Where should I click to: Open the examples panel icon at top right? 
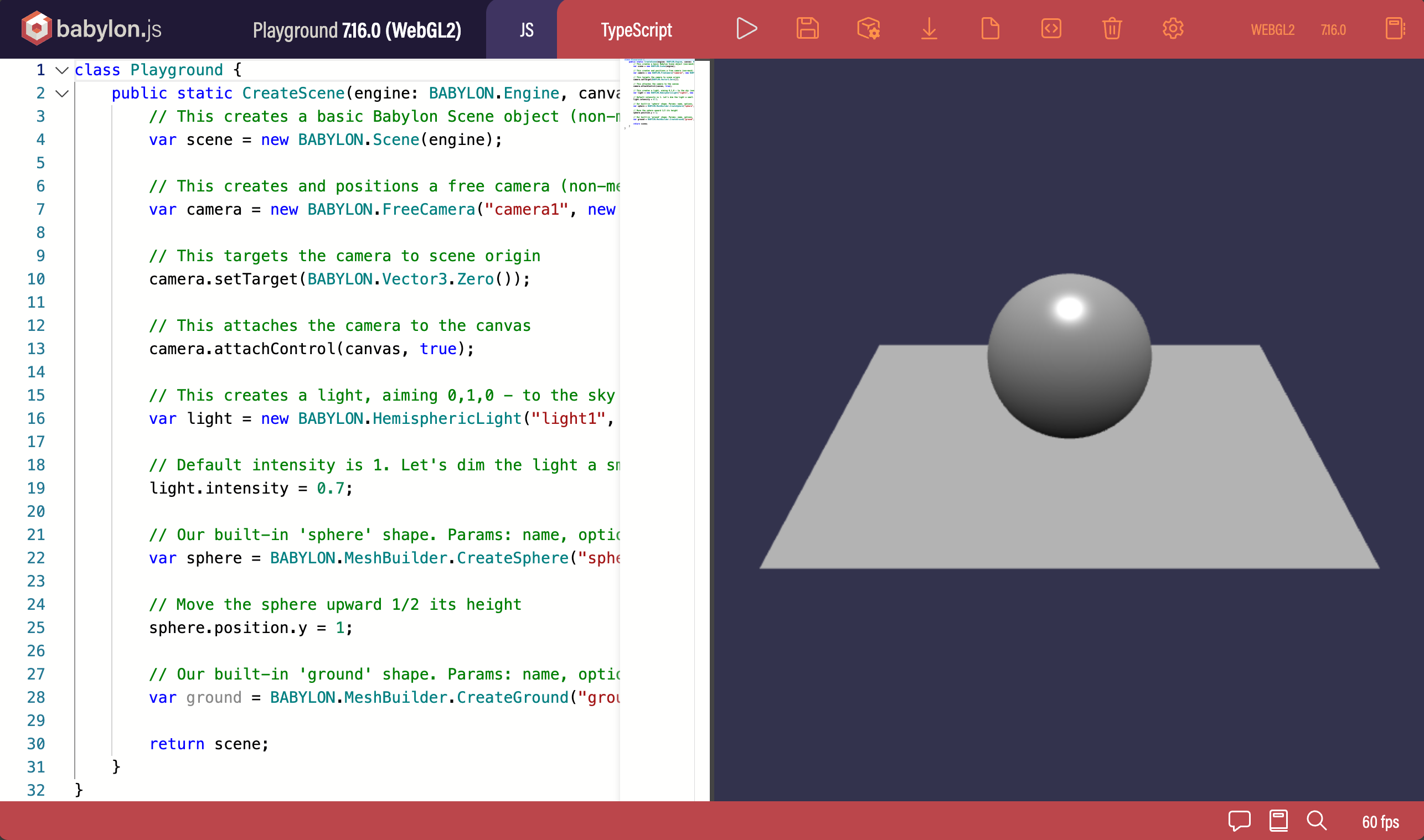tap(1395, 28)
